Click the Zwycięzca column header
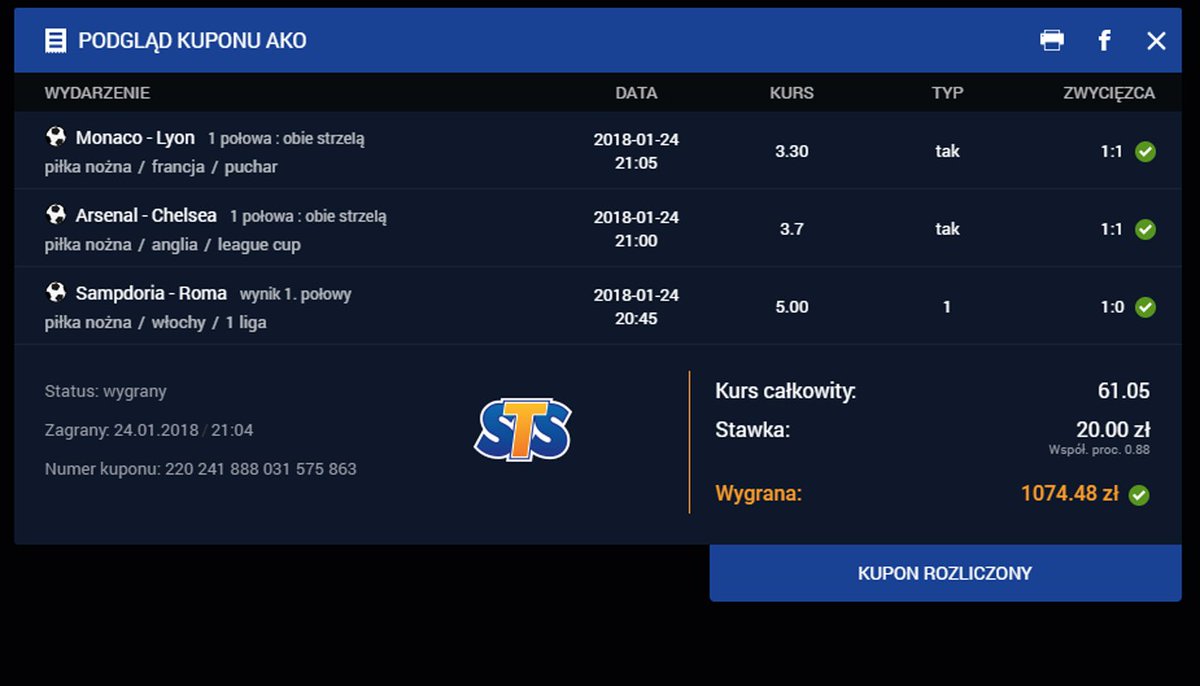Image resolution: width=1200 pixels, height=686 pixels. click(1109, 93)
